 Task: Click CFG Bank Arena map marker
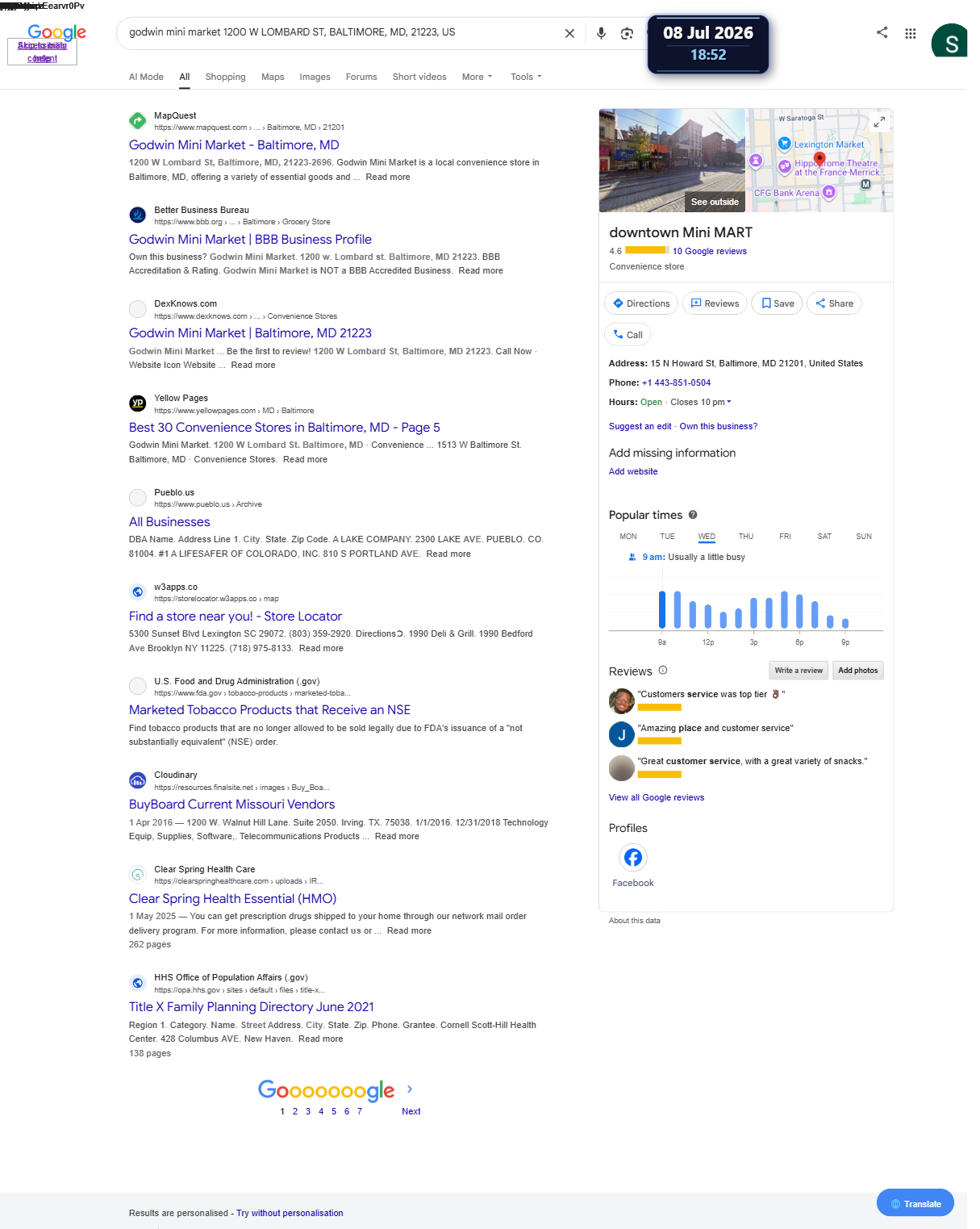(829, 192)
